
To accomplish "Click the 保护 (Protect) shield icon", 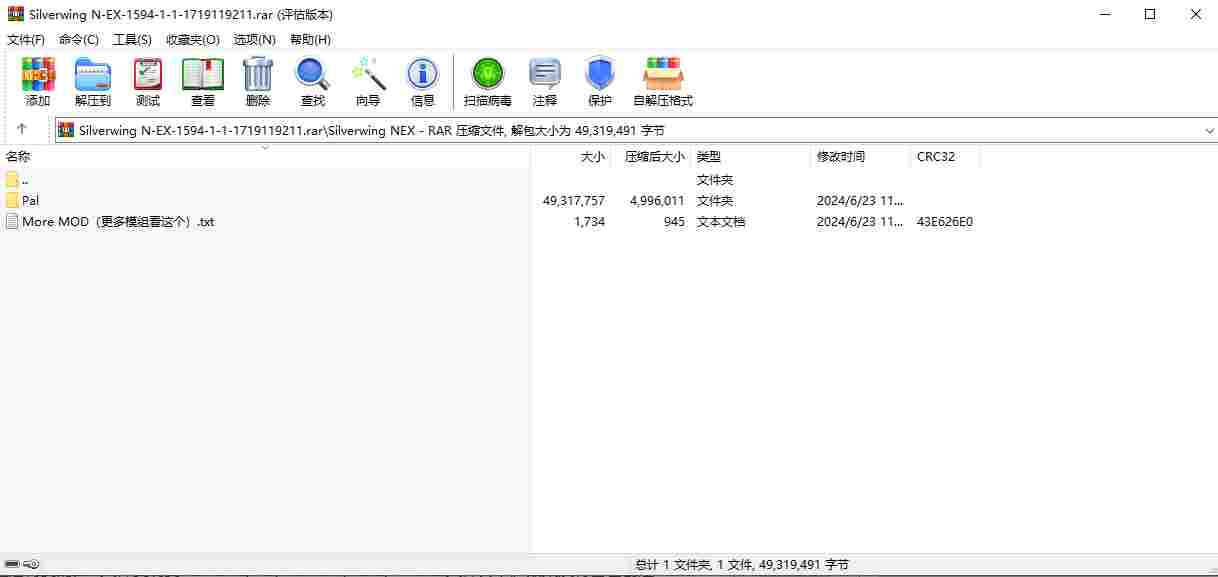I will pos(600,75).
